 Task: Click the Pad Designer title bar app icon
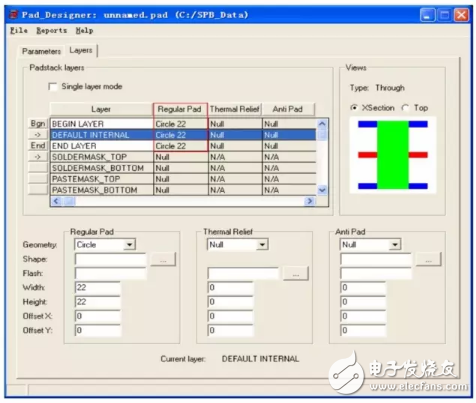14,15
